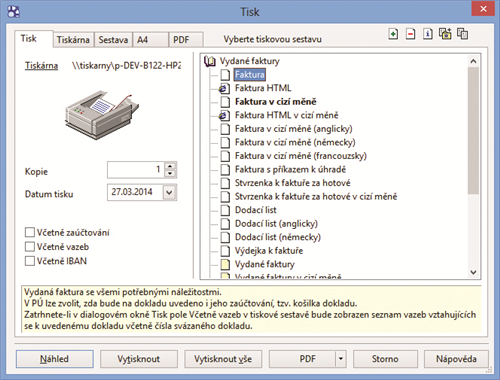This screenshot has width=500, height=380.
Task: Expand the PDF button dropdown arrow
Action: (341, 359)
